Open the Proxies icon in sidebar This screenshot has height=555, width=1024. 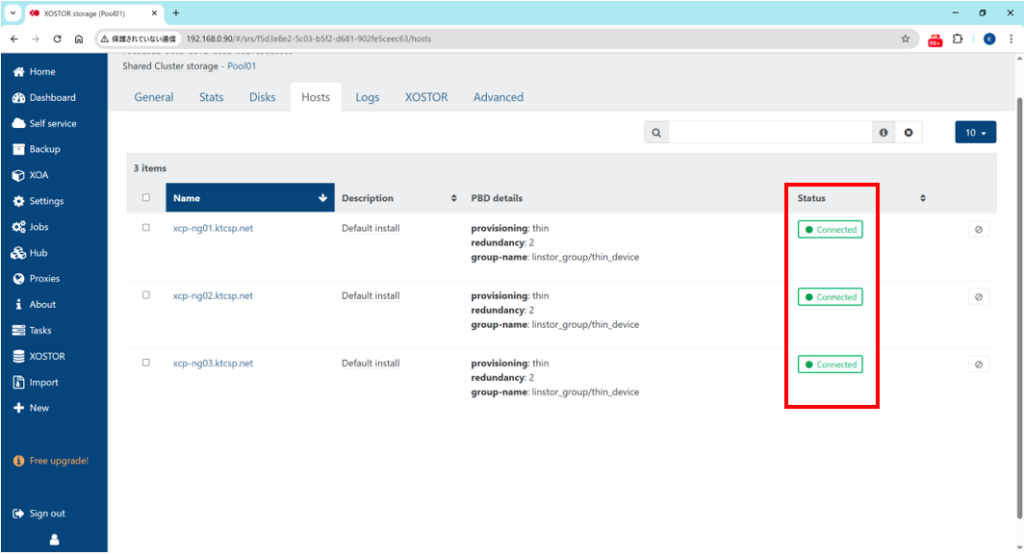click(x=19, y=279)
